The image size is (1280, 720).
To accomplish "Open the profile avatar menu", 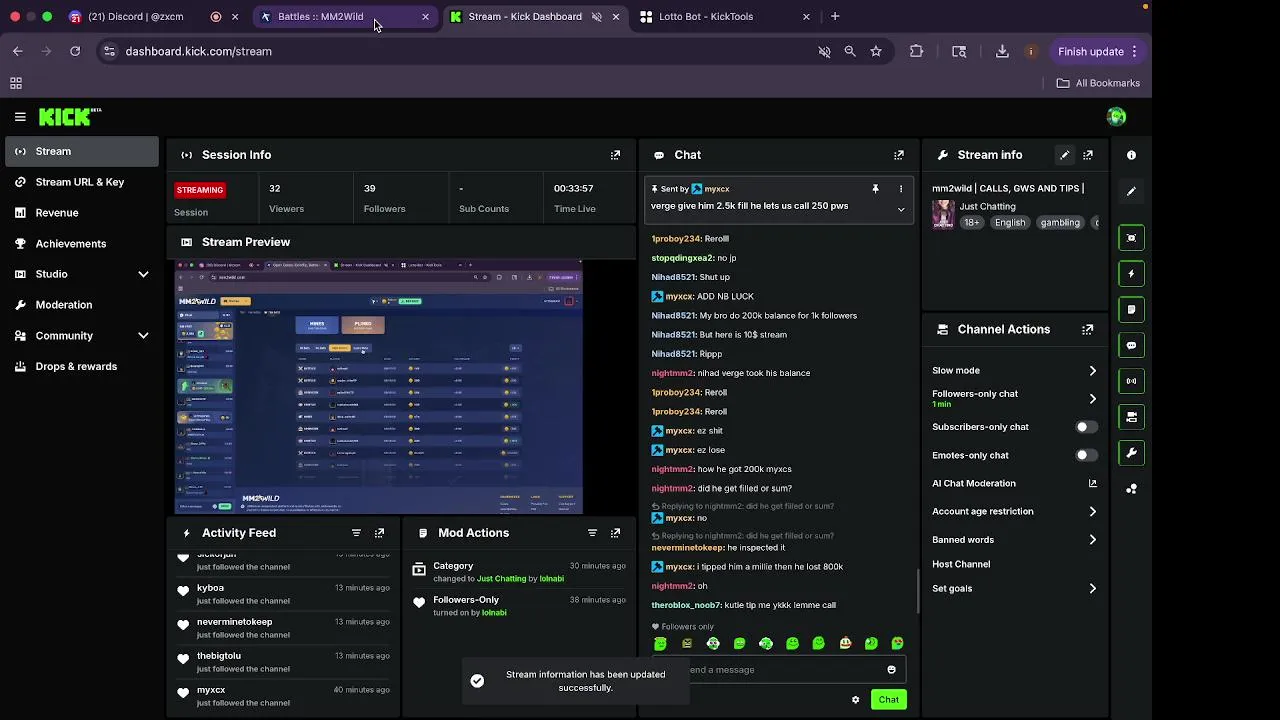I will click(x=1117, y=117).
